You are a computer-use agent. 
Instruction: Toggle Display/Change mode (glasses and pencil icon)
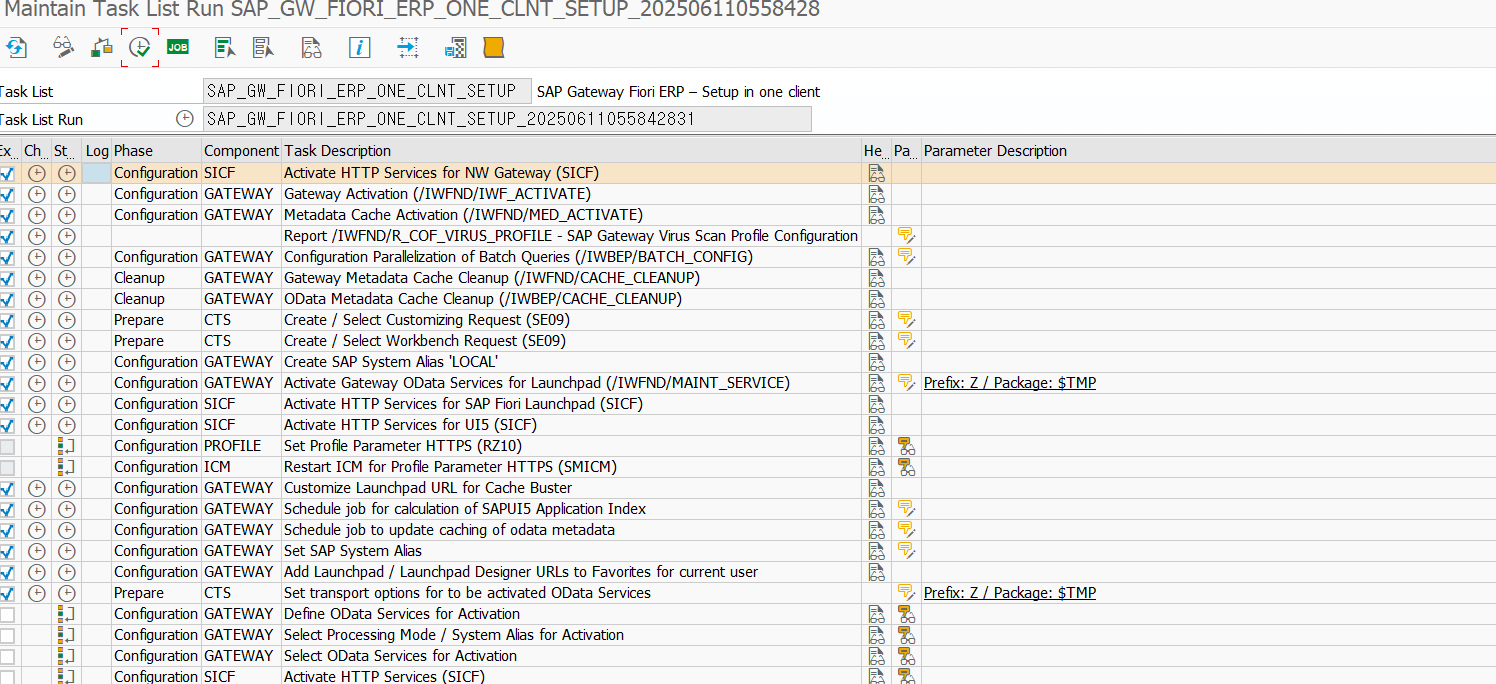(x=64, y=47)
